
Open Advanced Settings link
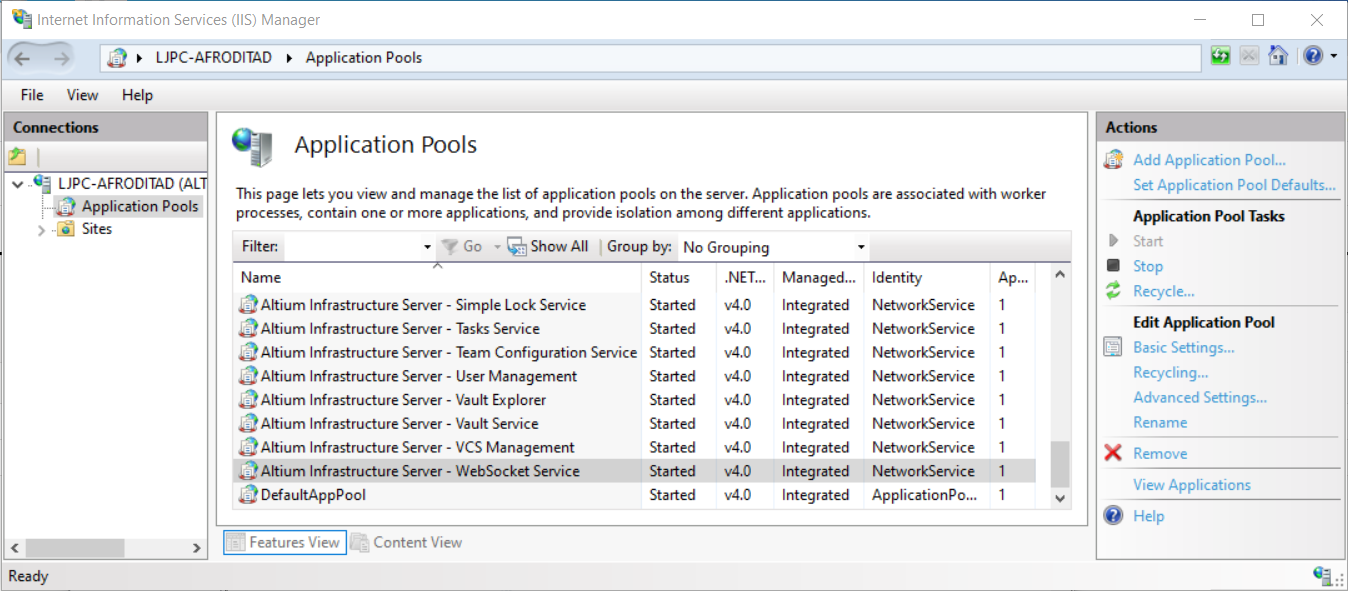tap(1199, 397)
